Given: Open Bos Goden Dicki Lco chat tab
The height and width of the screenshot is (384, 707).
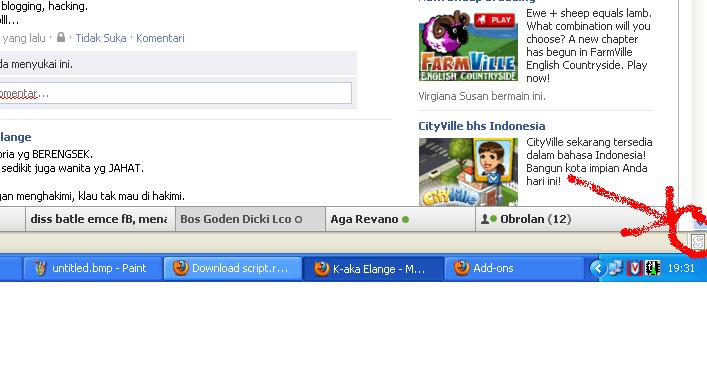Looking at the screenshot, I should point(250,219).
